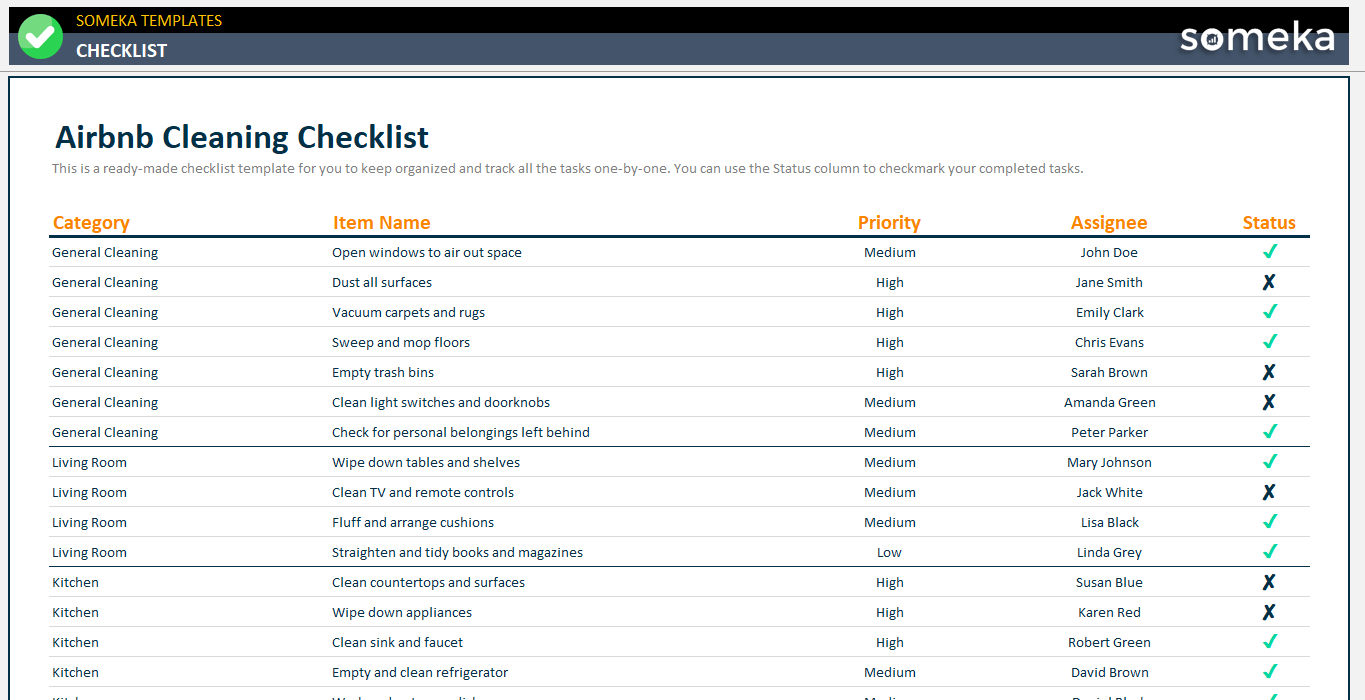Select 'Wipe down tables and shelves' cell

[x=426, y=463]
